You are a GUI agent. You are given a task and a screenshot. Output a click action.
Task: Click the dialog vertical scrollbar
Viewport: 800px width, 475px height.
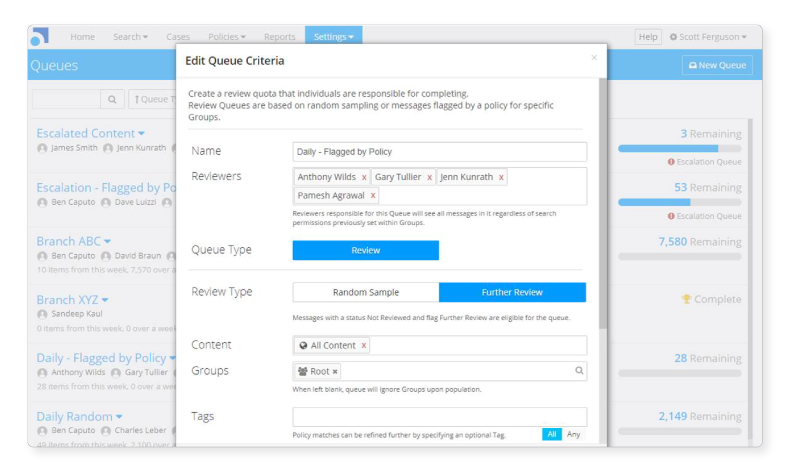click(603, 204)
